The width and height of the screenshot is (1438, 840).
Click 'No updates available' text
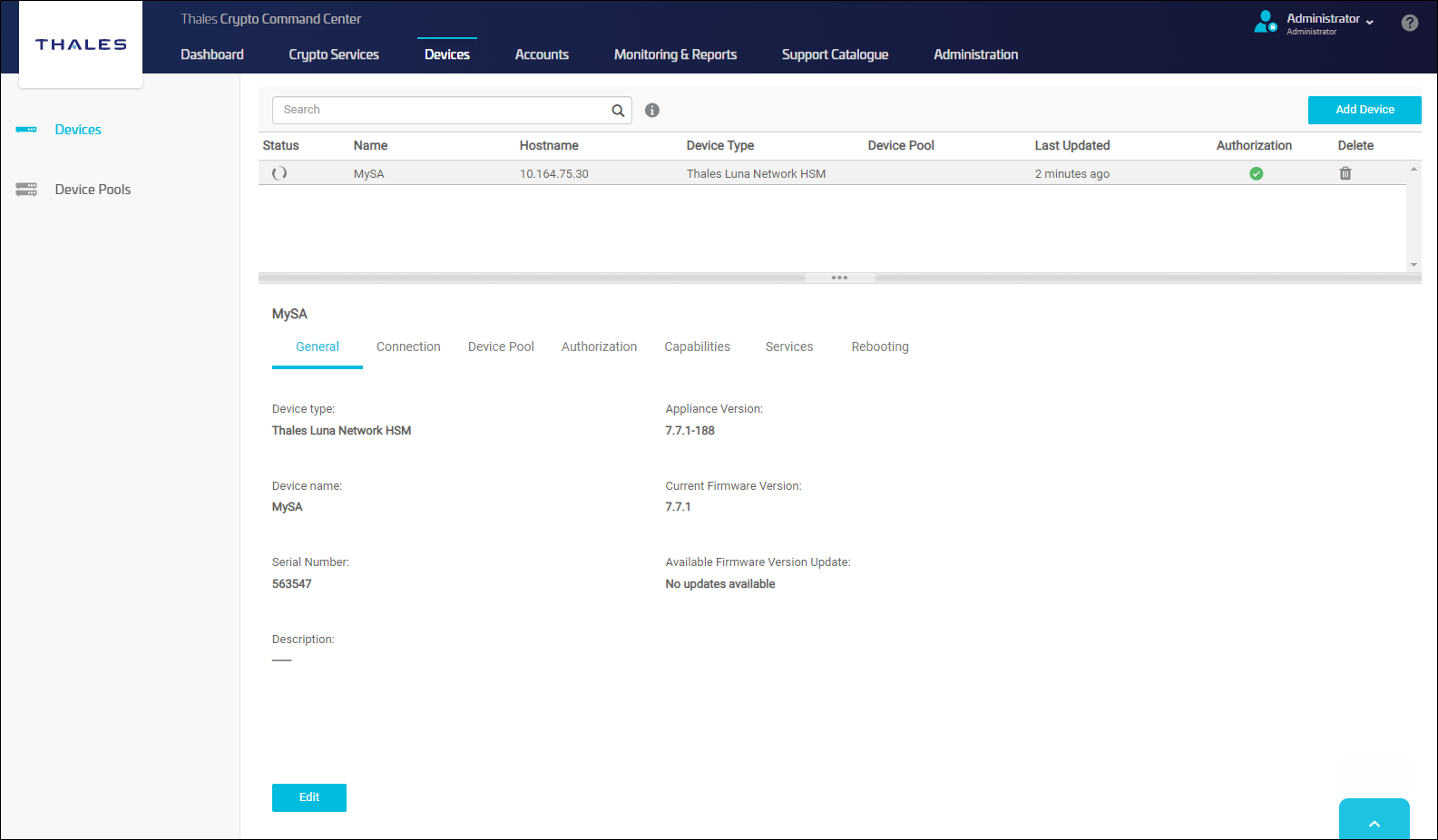pos(720,584)
